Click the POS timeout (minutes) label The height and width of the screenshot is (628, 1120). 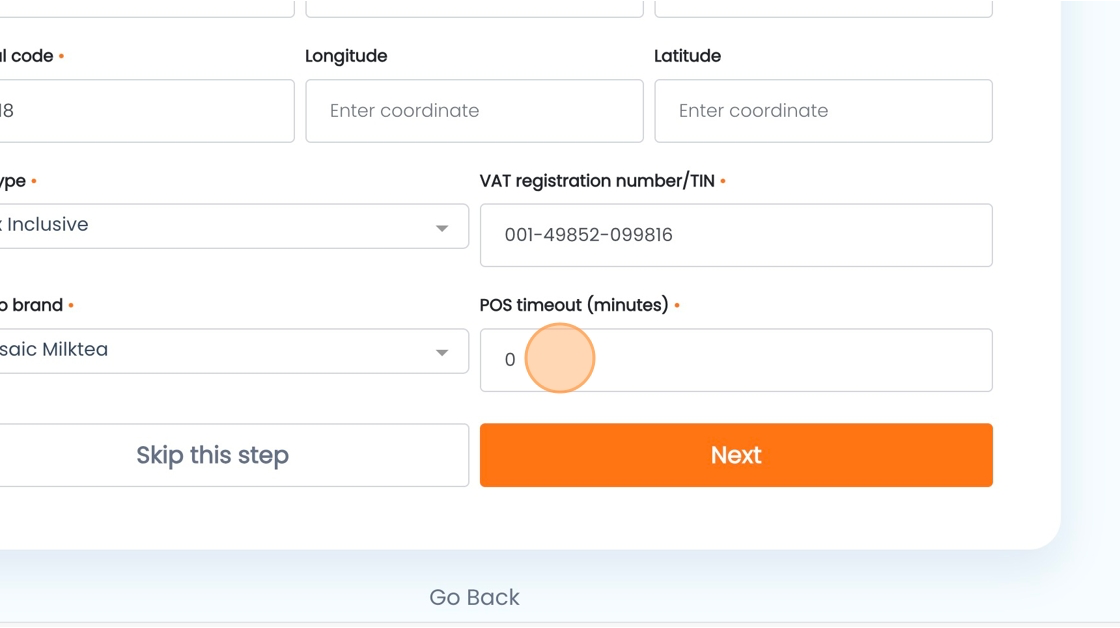pyautogui.click(x=574, y=305)
